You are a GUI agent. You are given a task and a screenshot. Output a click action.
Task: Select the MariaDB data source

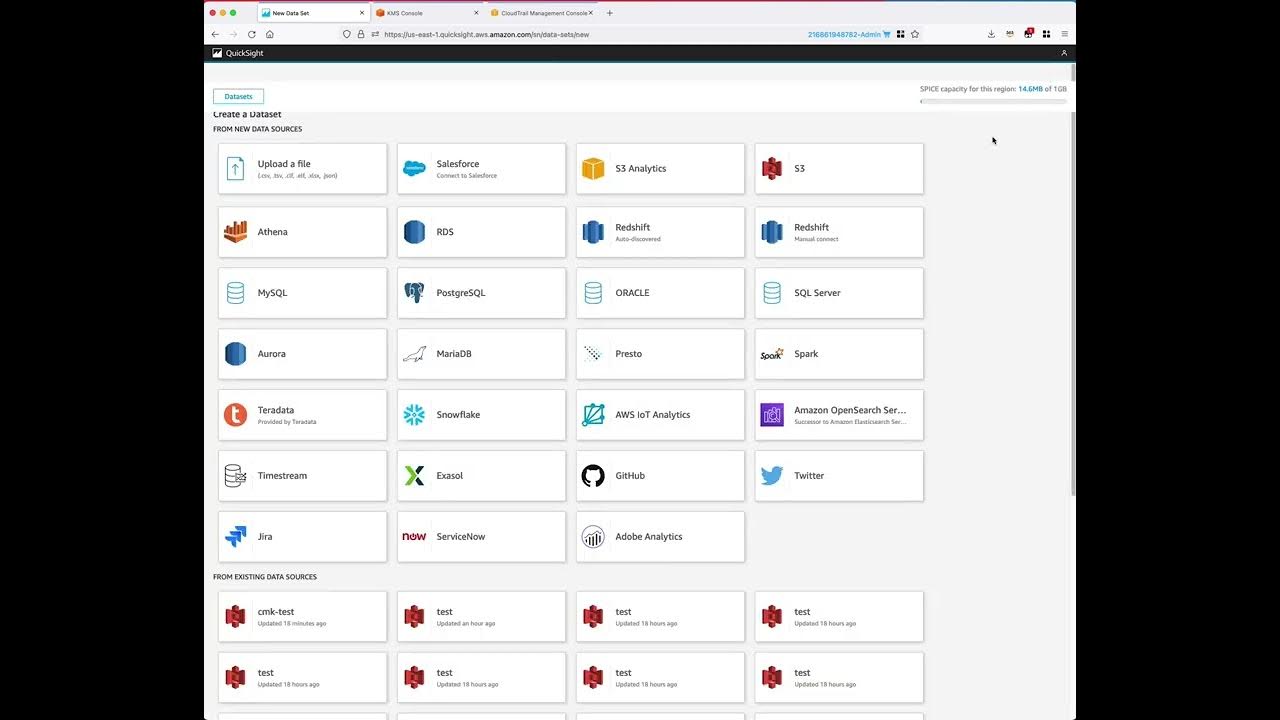[481, 354]
